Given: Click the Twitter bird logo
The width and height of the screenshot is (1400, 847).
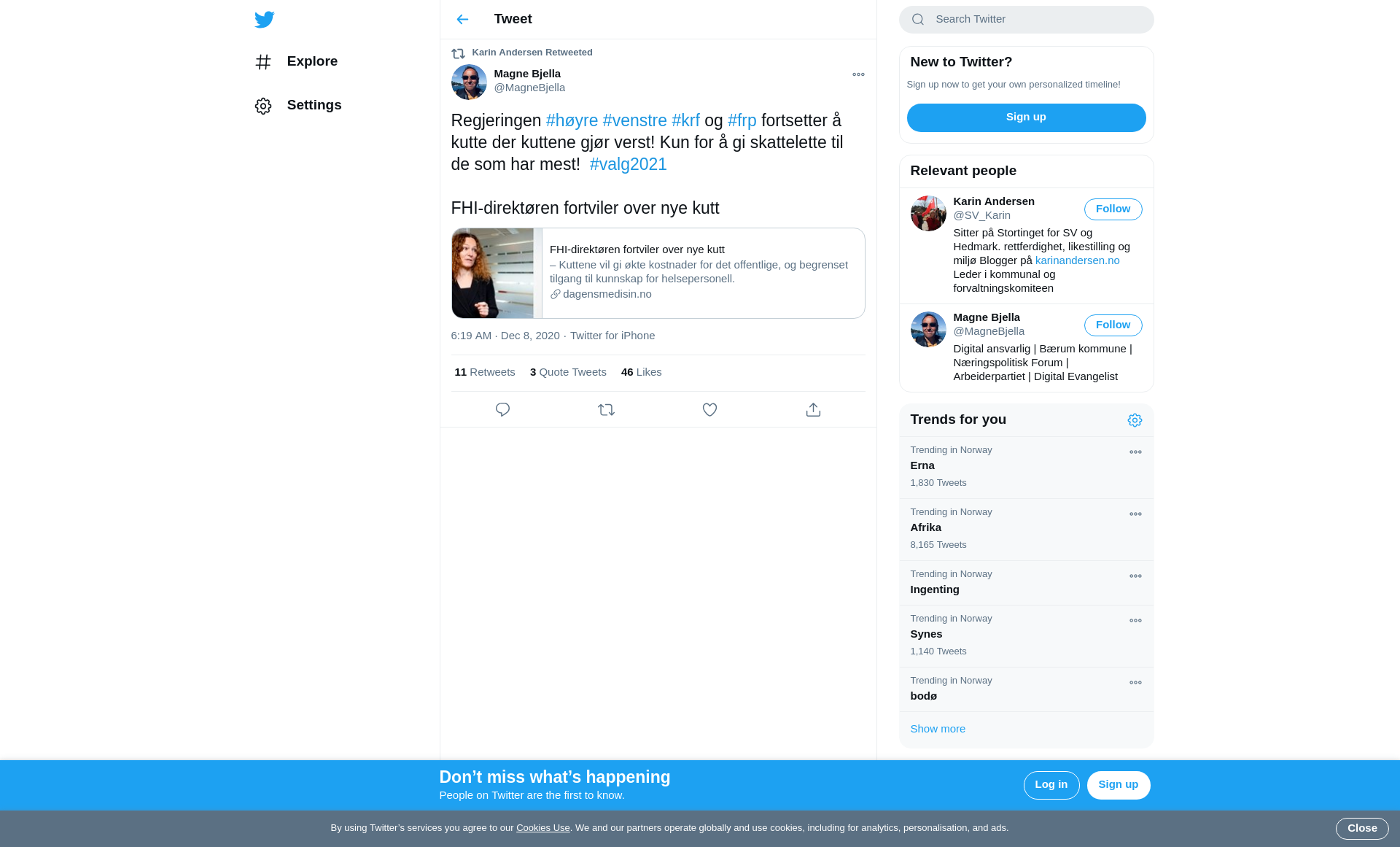Looking at the screenshot, I should [x=264, y=20].
